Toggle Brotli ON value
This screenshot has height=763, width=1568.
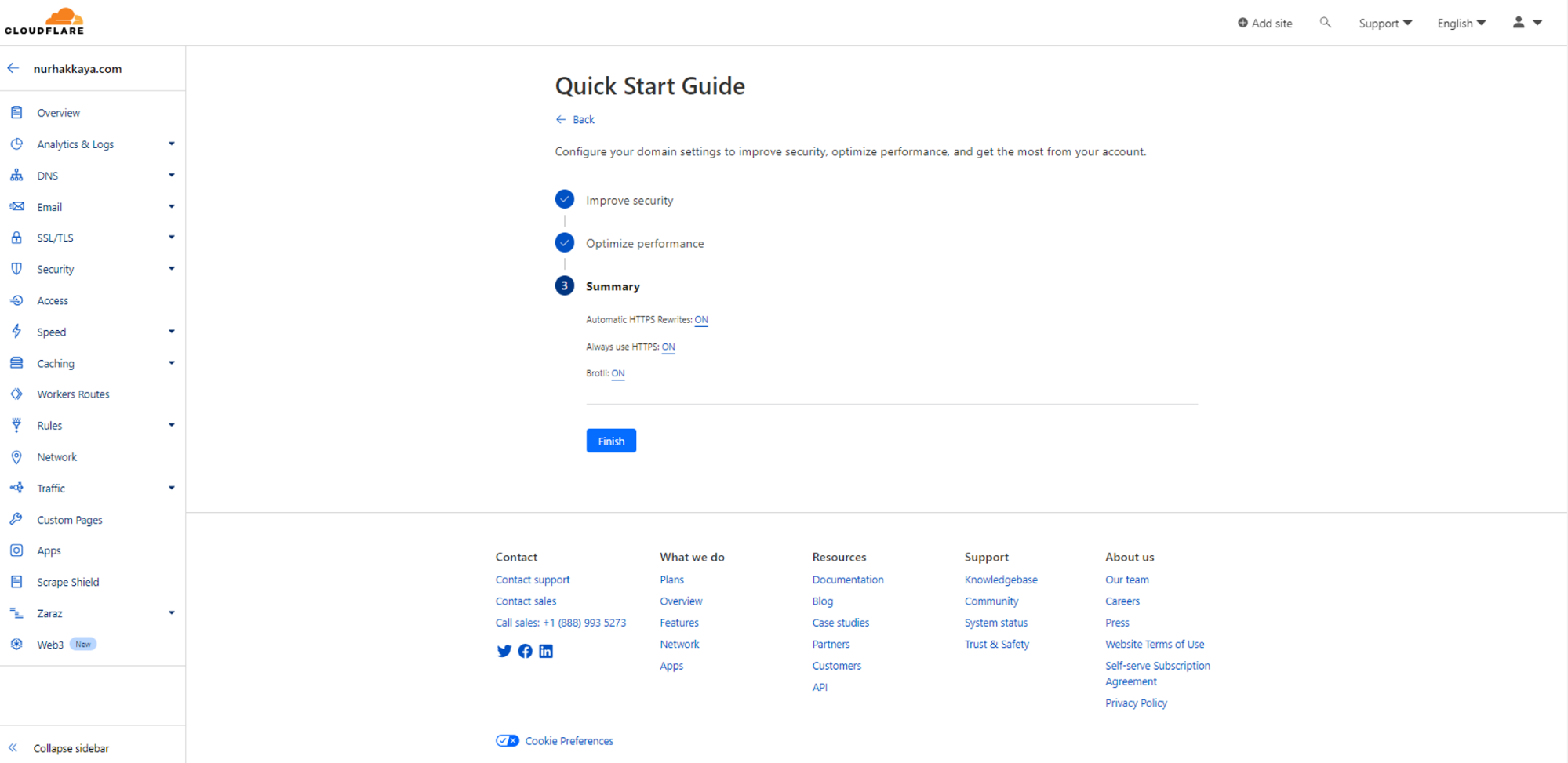(x=618, y=373)
